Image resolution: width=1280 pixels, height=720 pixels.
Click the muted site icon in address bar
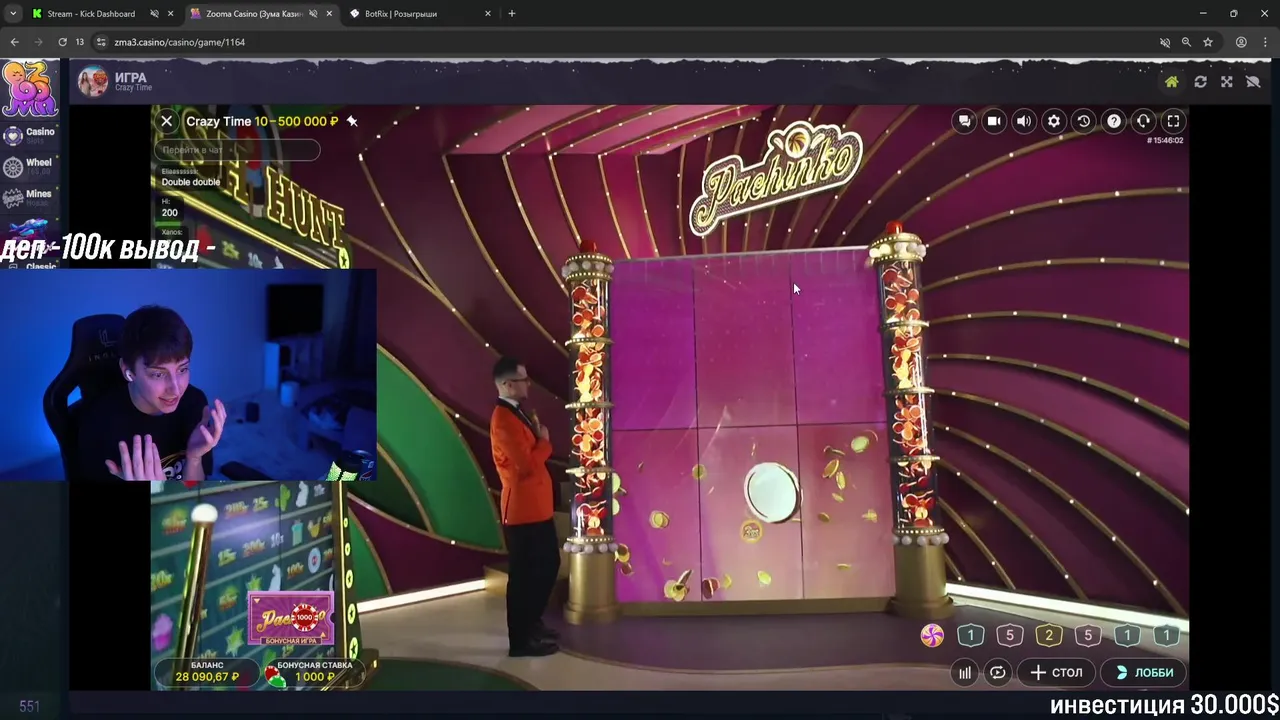click(1164, 42)
